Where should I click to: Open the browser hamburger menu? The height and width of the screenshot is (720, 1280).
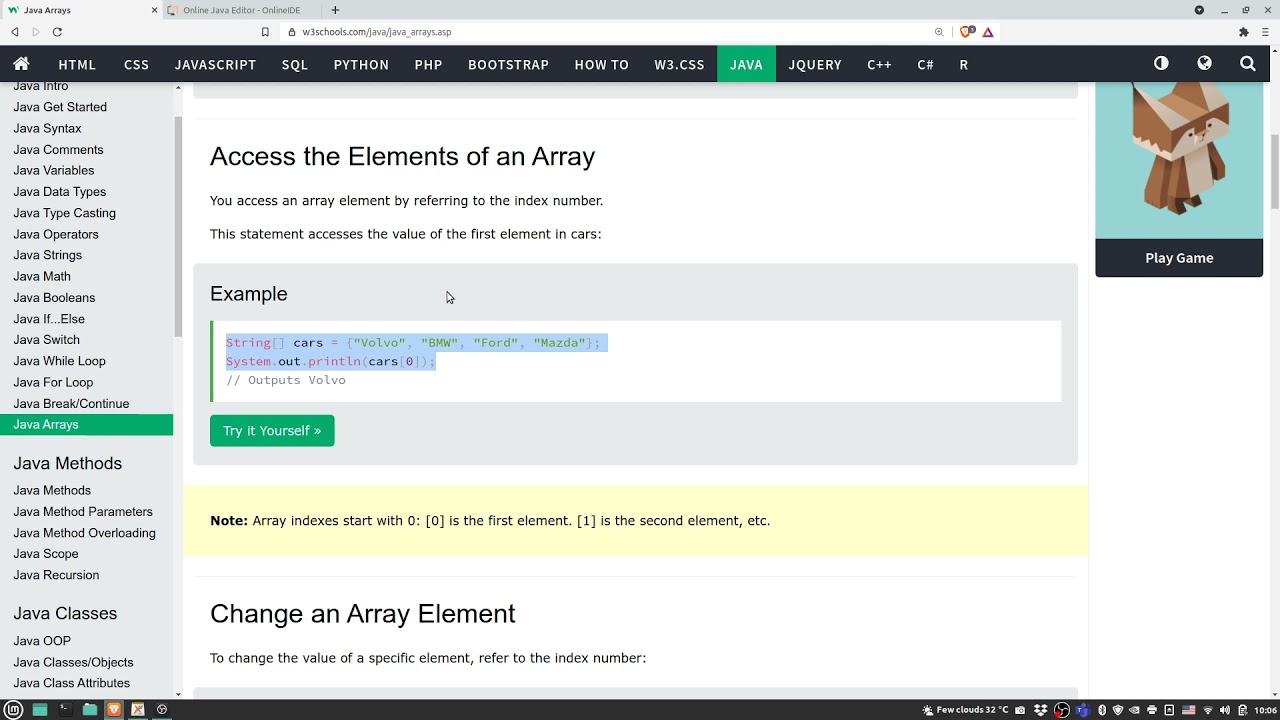coord(1266,32)
